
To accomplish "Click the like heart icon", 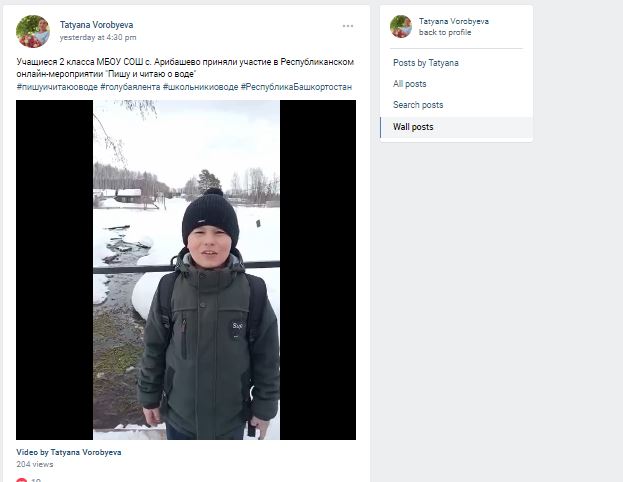I will (x=22, y=480).
